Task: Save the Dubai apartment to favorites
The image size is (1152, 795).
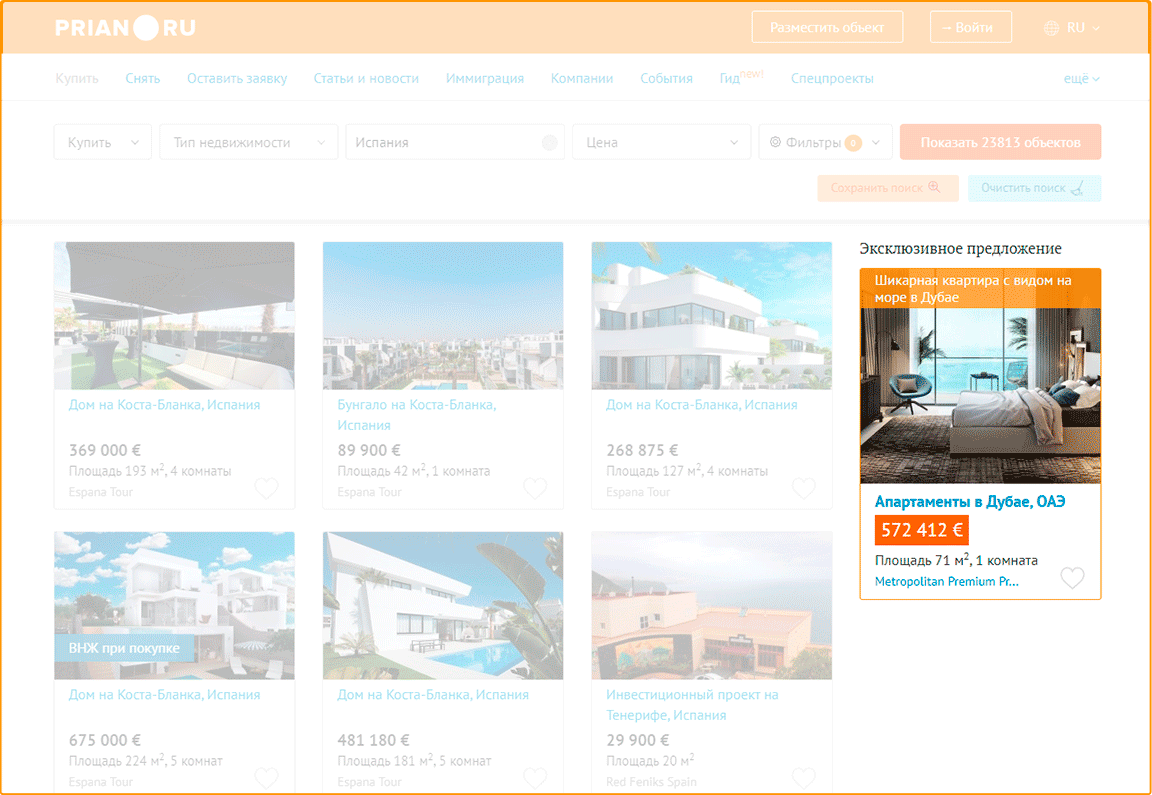Action: pyautogui.click(x=1072, y=578)
